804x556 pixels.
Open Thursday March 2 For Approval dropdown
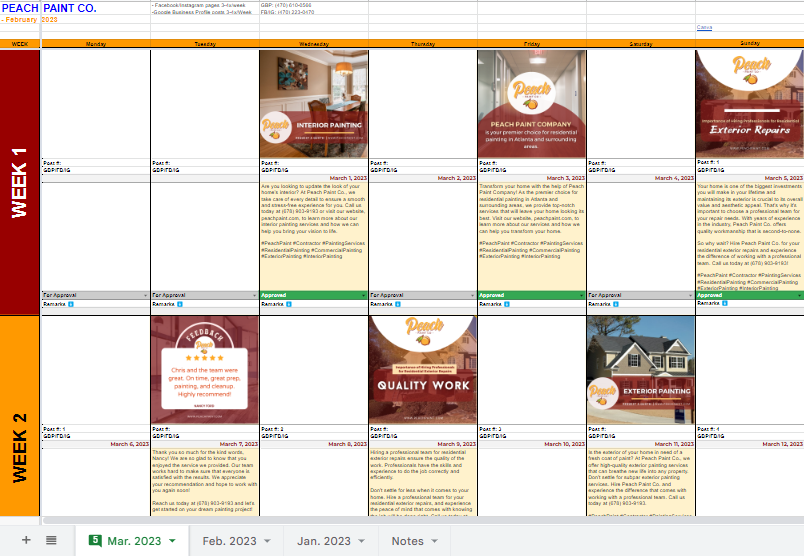[473, 295]
